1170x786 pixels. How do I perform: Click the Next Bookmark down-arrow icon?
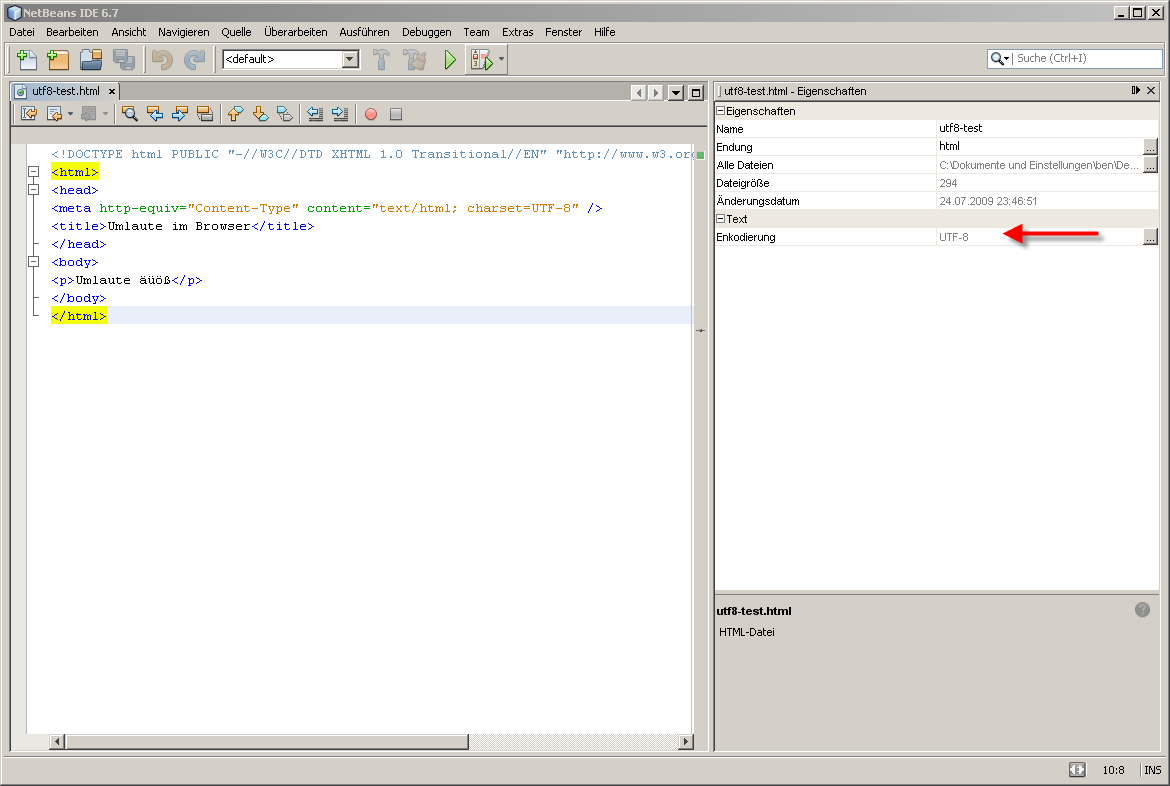coord(260,113)
